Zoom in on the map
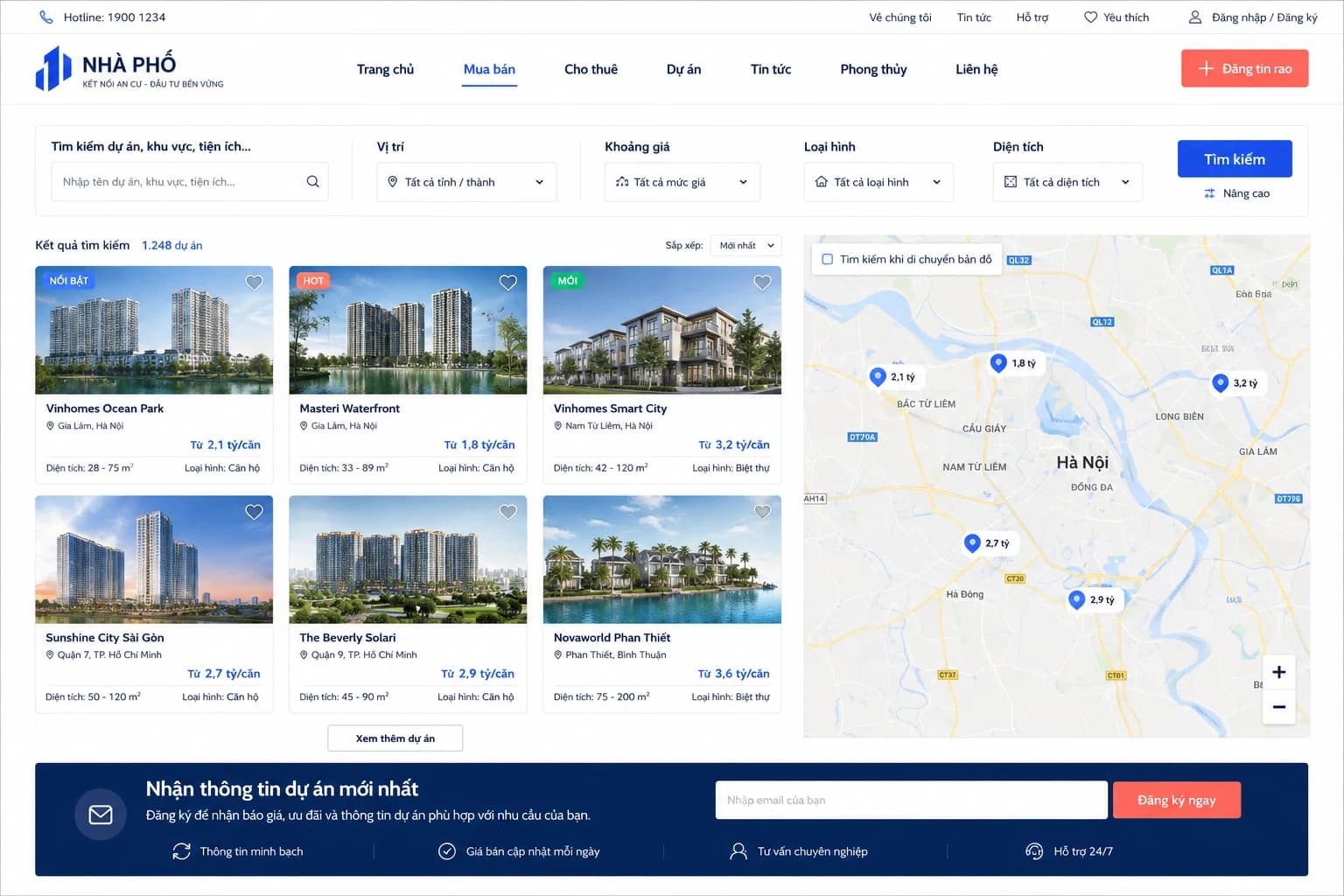Screen dimensions: 1344x896 click(x=1278, y=672)
